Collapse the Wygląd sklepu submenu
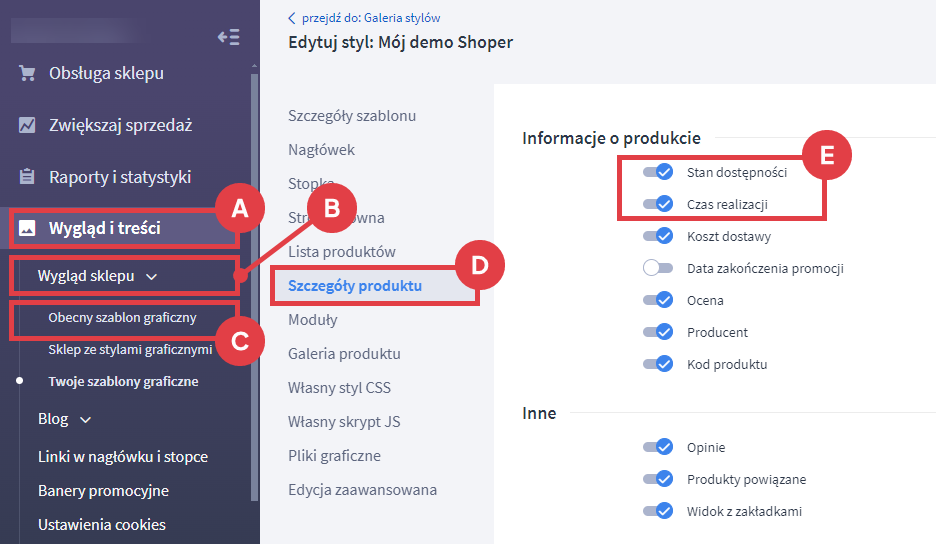Image resolution: width=936 pixels, height=544 pixels. tap(151, 276)
